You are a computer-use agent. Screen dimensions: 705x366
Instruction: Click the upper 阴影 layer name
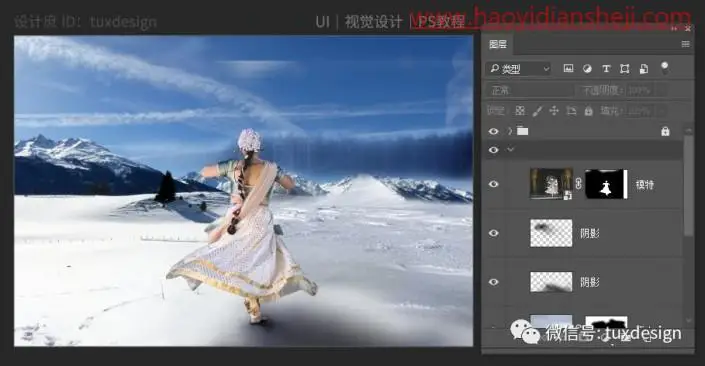tap(589, 233)
